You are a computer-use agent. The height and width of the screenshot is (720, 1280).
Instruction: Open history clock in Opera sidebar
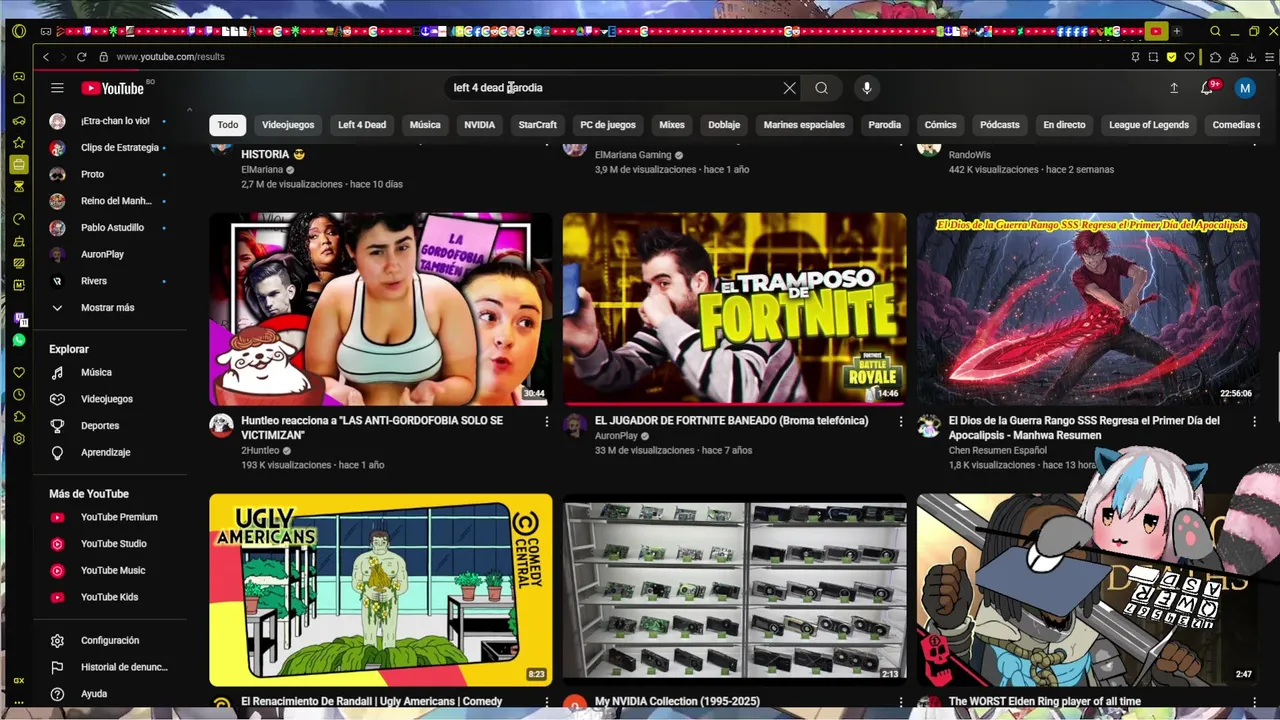pos(19,395)
